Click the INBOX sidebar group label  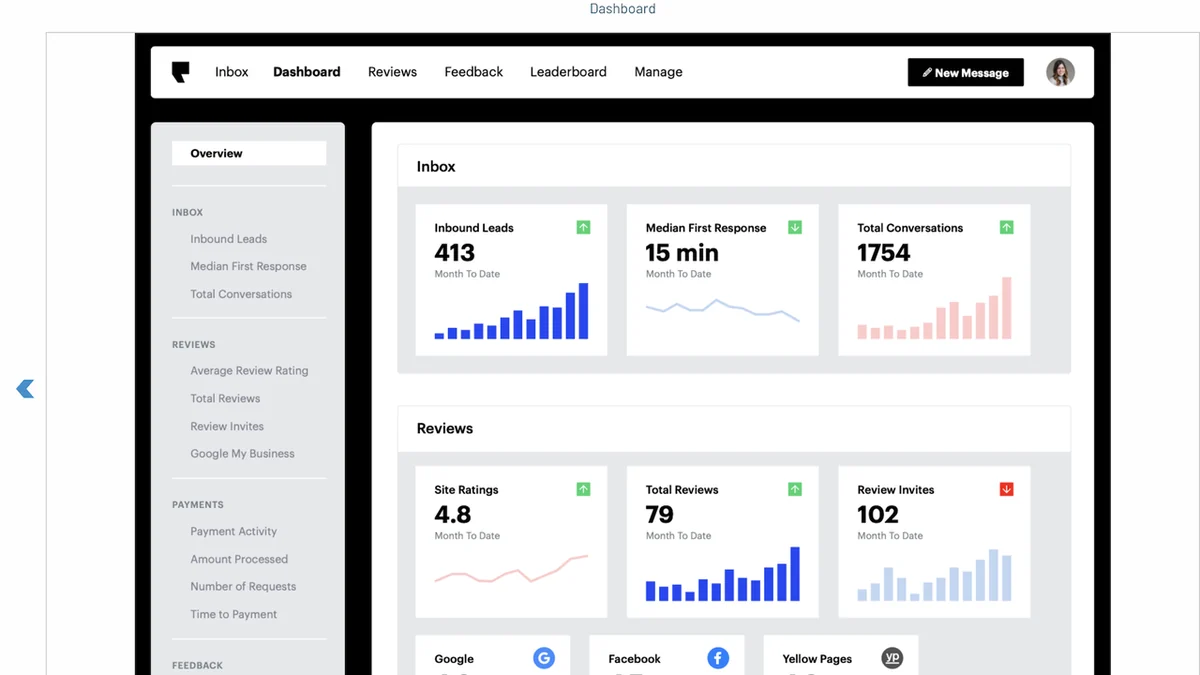(x=187, y=212)
